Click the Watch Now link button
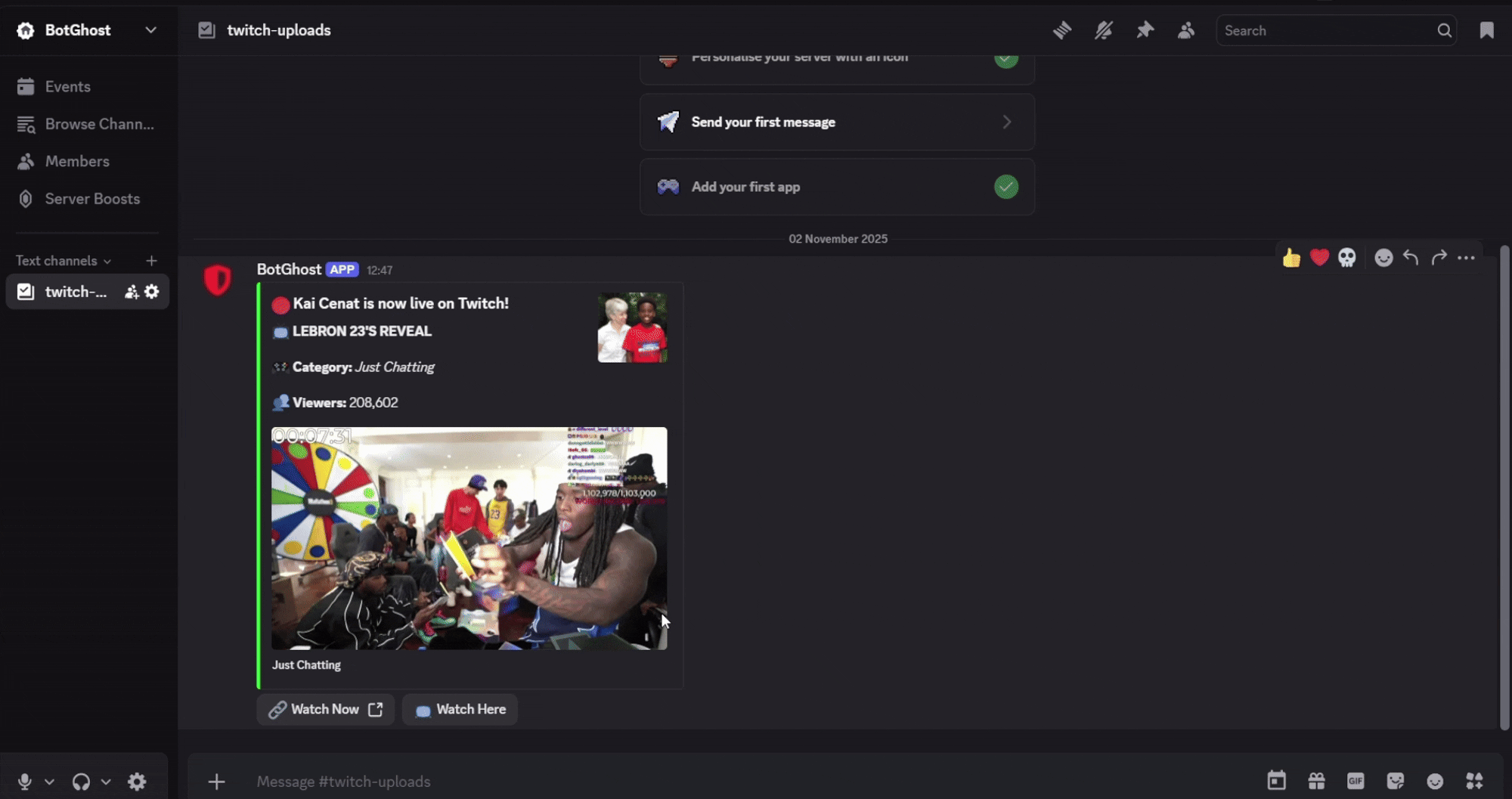 coord(325,709)
